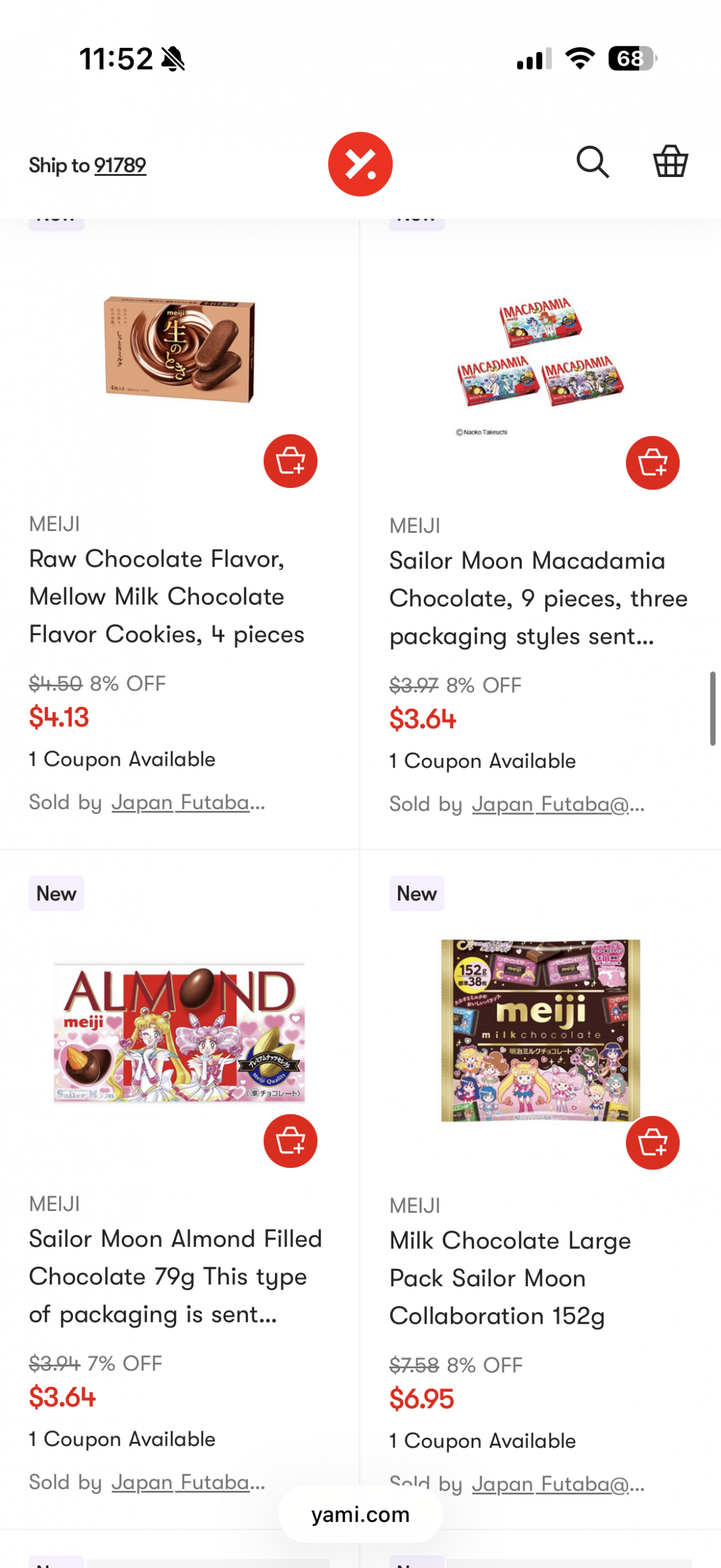The height and width of the screenshot is (1568, 721).
Task: Click the vertical scrollbar indicator
Action: (x=712, y=709)
